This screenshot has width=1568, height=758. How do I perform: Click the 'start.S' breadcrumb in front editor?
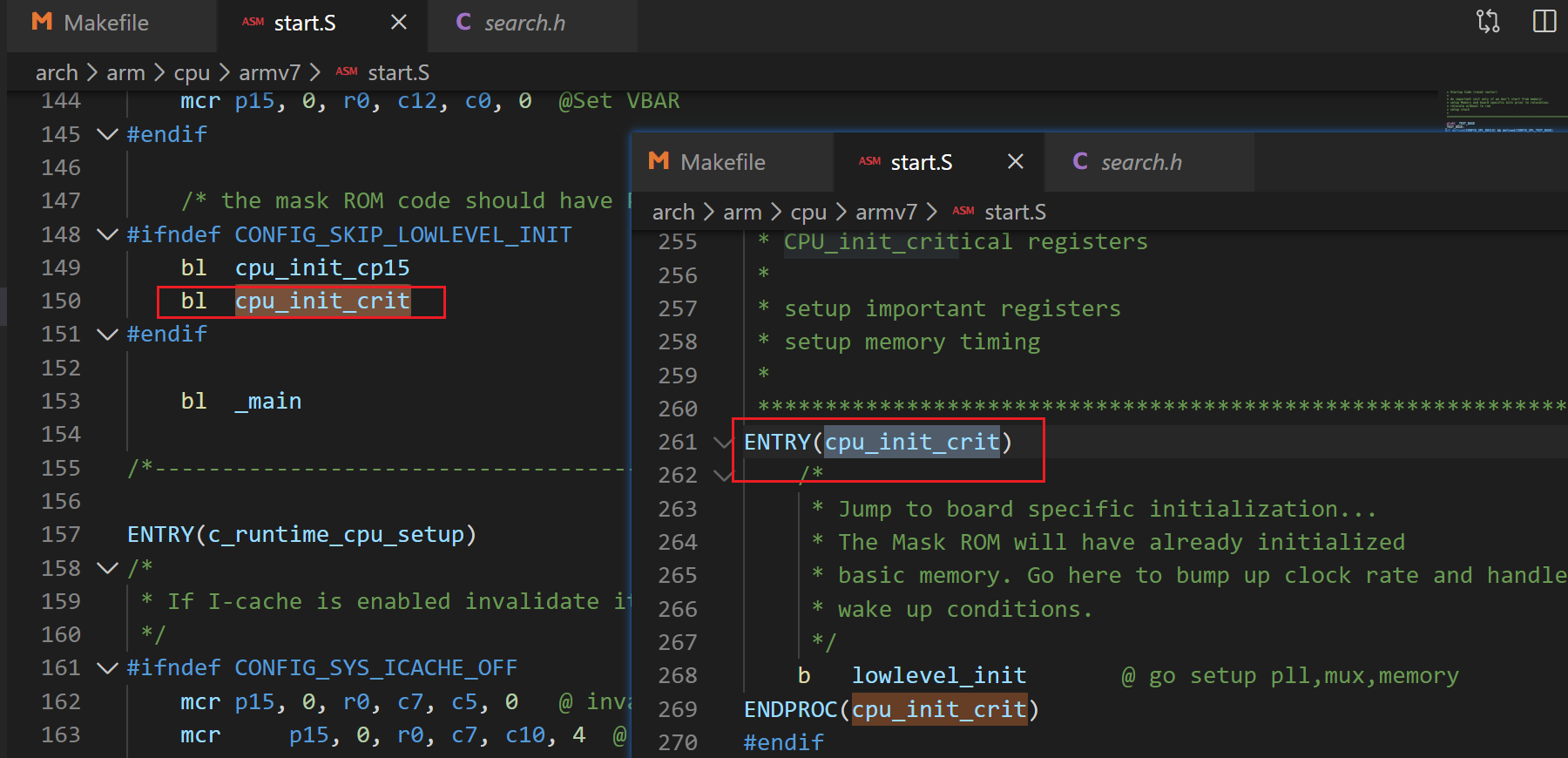coord(1015,213)
